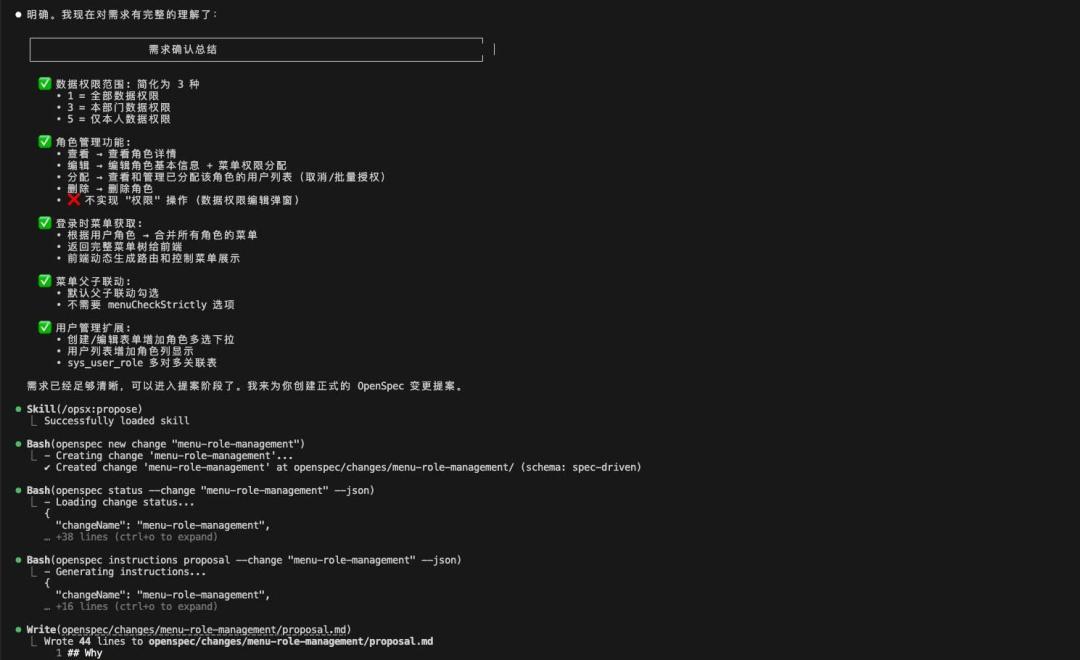Click the line "创建/编辑表单增加角色多选下拉"
The image size is (1080, 660).
tap(151, 340)
